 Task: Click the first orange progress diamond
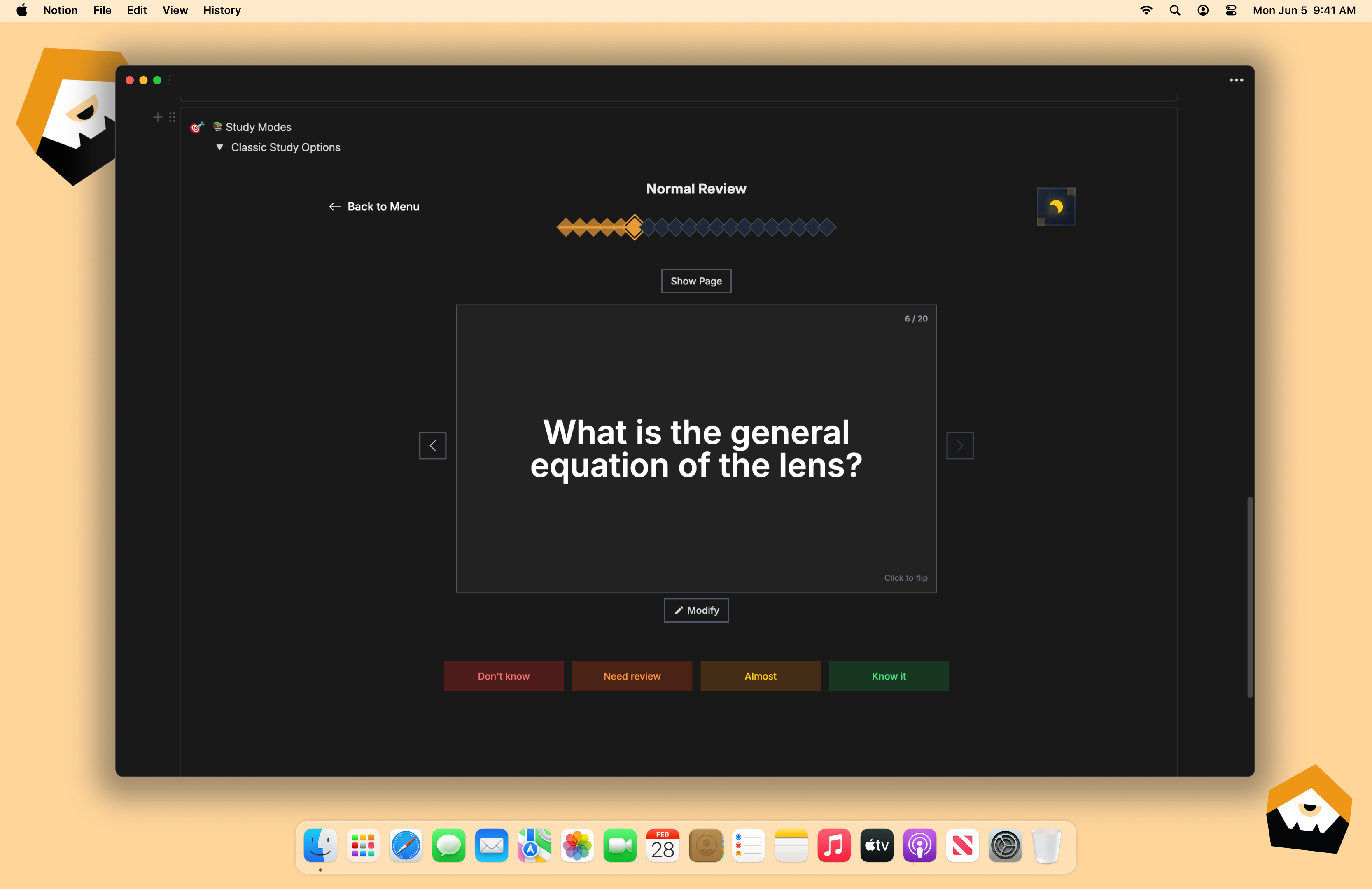[x=565, y=227]
